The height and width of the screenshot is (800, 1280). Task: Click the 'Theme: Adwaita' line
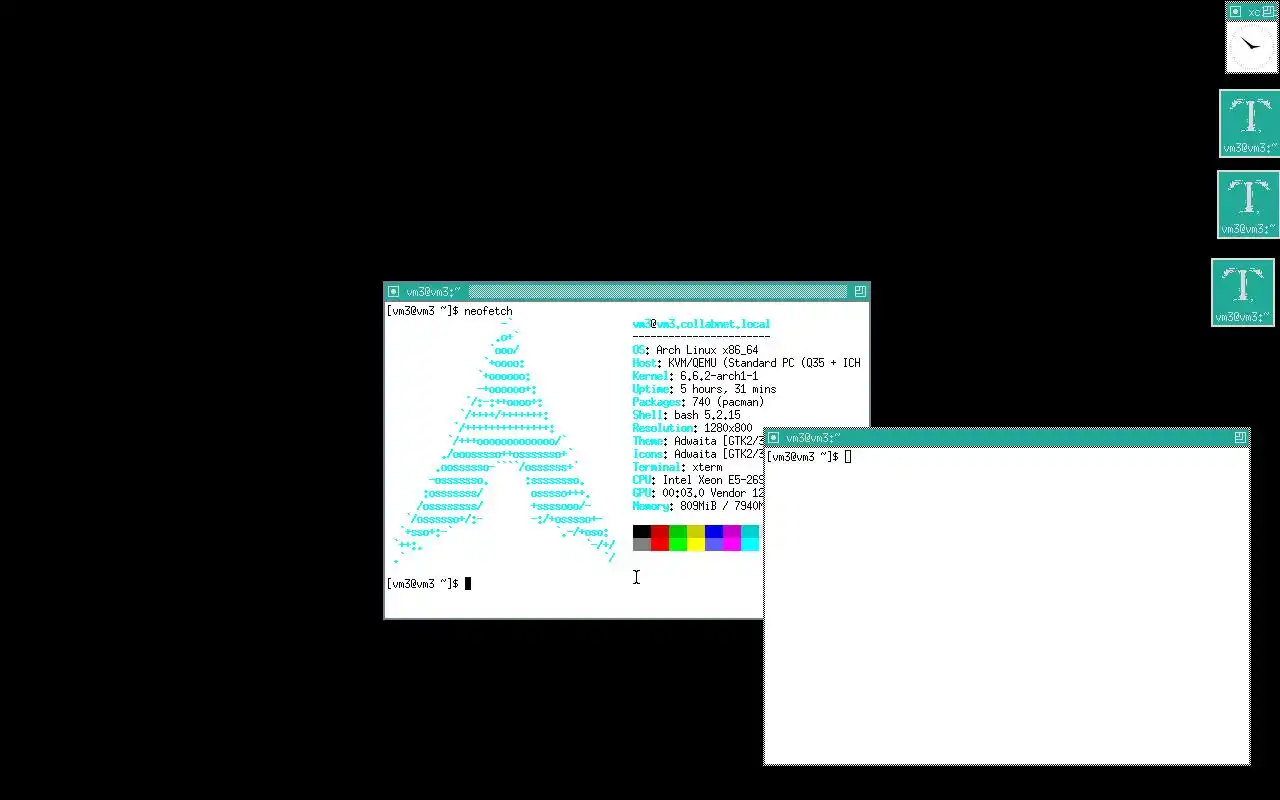[698, 441]
